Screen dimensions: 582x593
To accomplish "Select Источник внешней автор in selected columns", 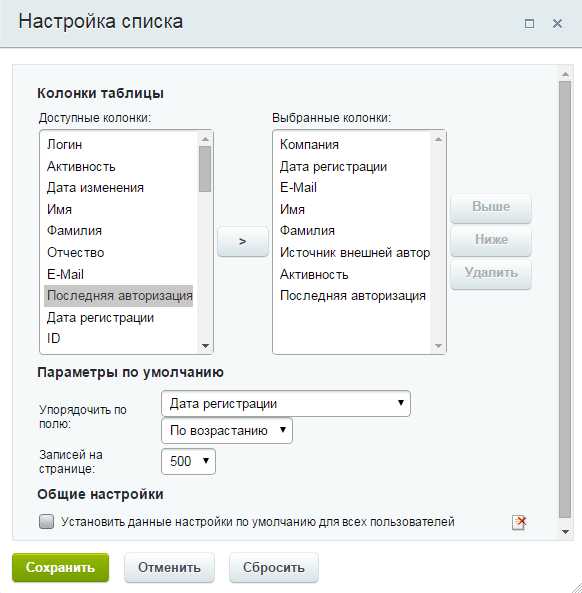I will click(x=354, y=252).
